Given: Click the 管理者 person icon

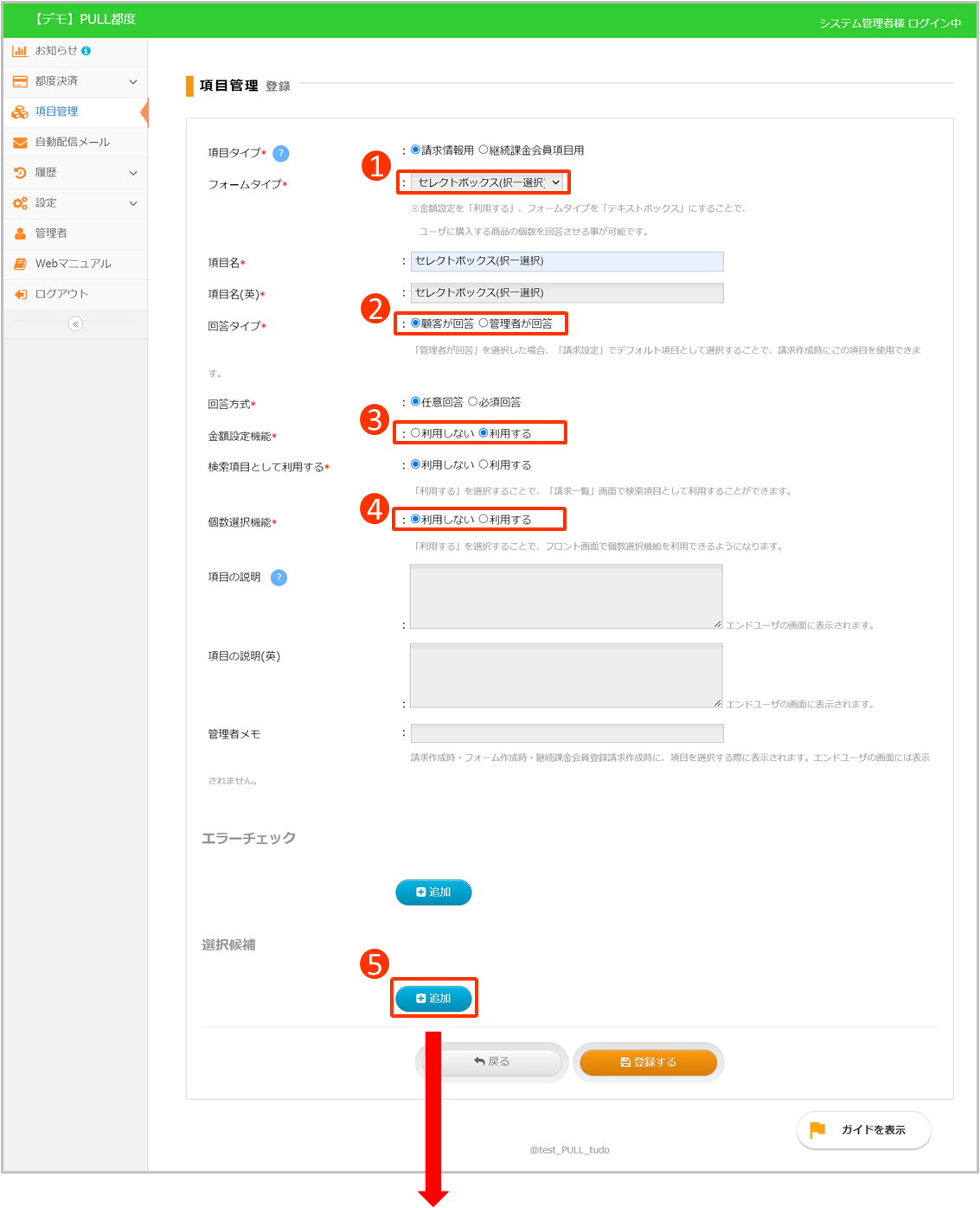Looking at the screenshot, I should click(20, 233).
